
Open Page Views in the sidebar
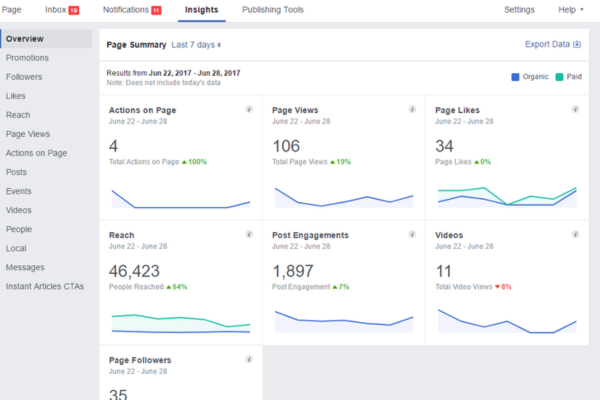pos(28,134)
